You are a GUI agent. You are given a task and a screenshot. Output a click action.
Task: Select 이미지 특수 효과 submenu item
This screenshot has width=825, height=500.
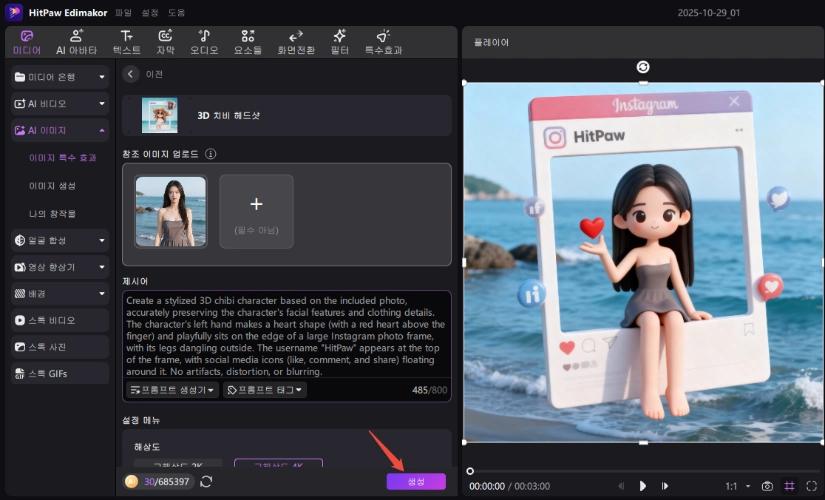[x=63, y=158]
